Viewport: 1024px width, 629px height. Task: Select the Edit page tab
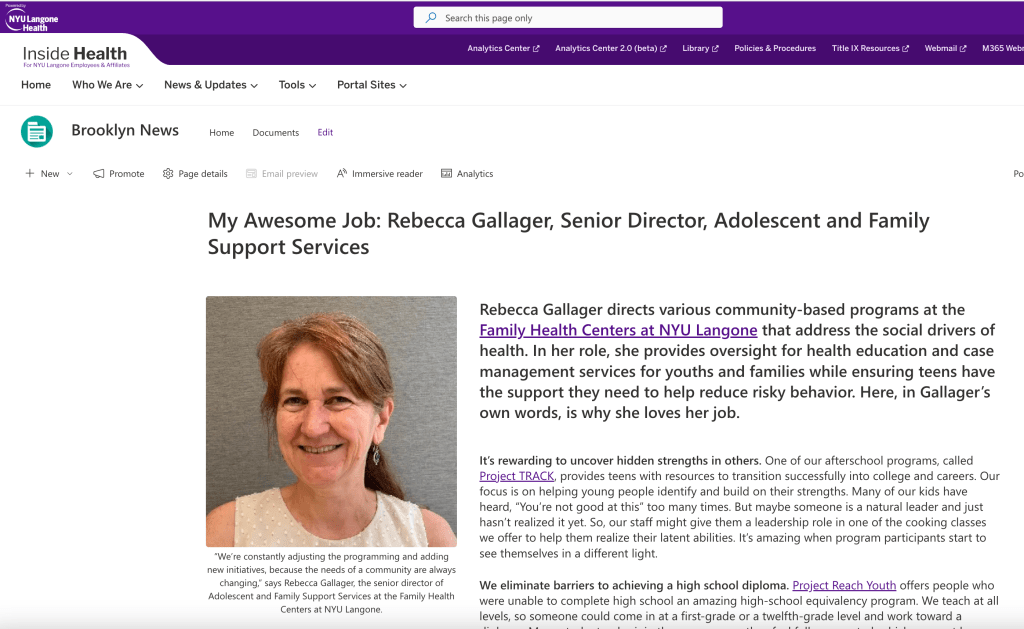point(325,133)
